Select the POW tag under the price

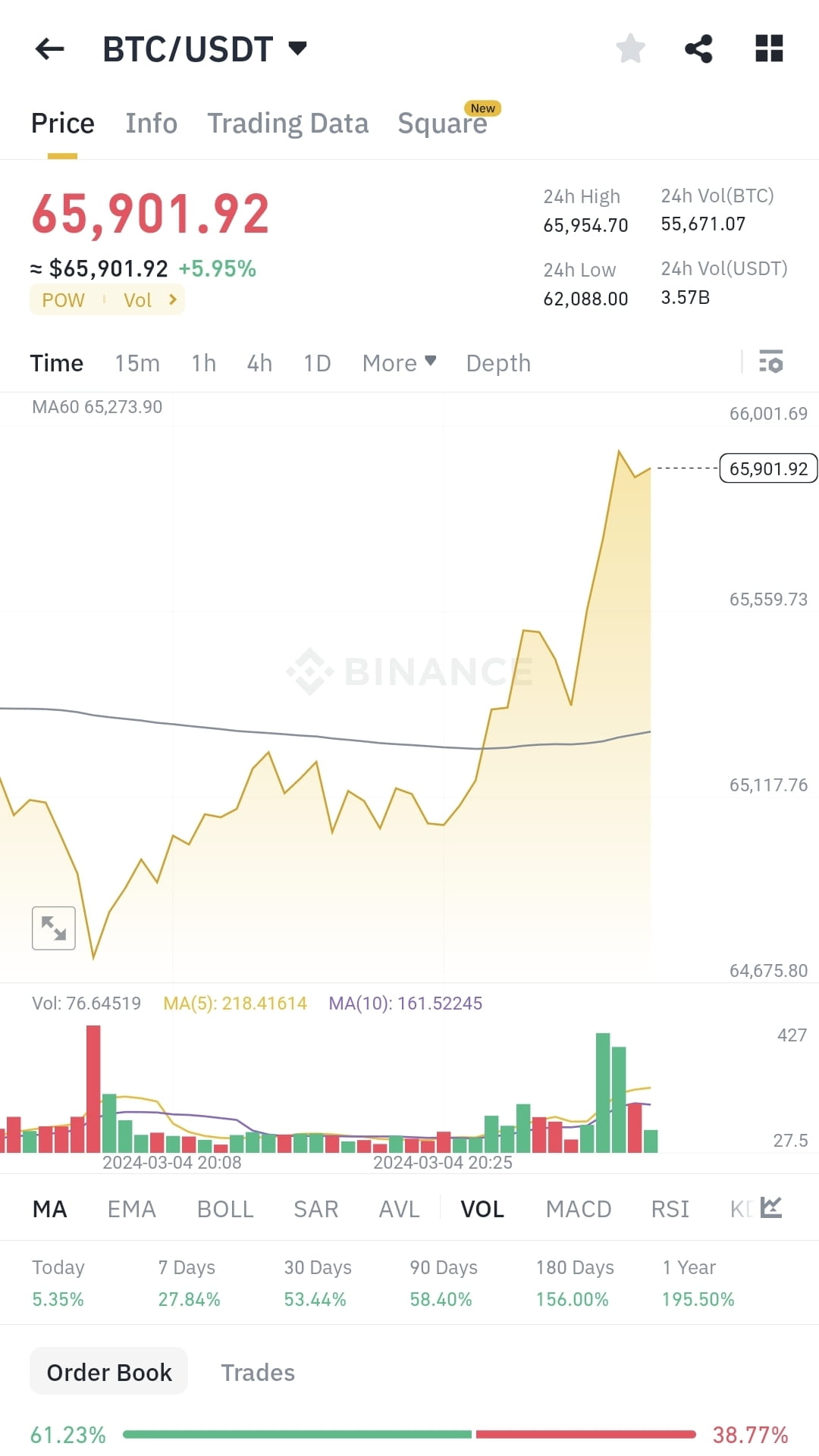62,299
